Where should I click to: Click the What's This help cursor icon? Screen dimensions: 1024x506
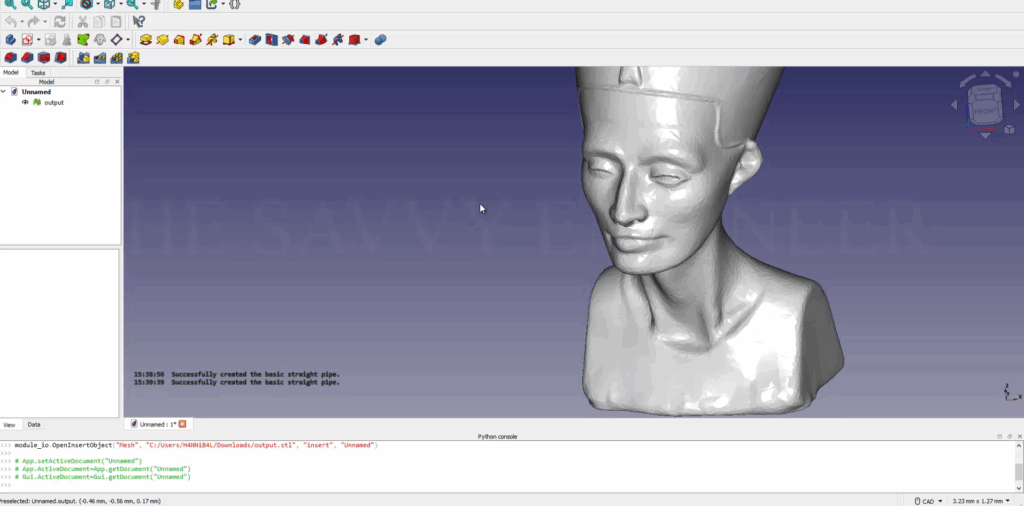point(139,21)
